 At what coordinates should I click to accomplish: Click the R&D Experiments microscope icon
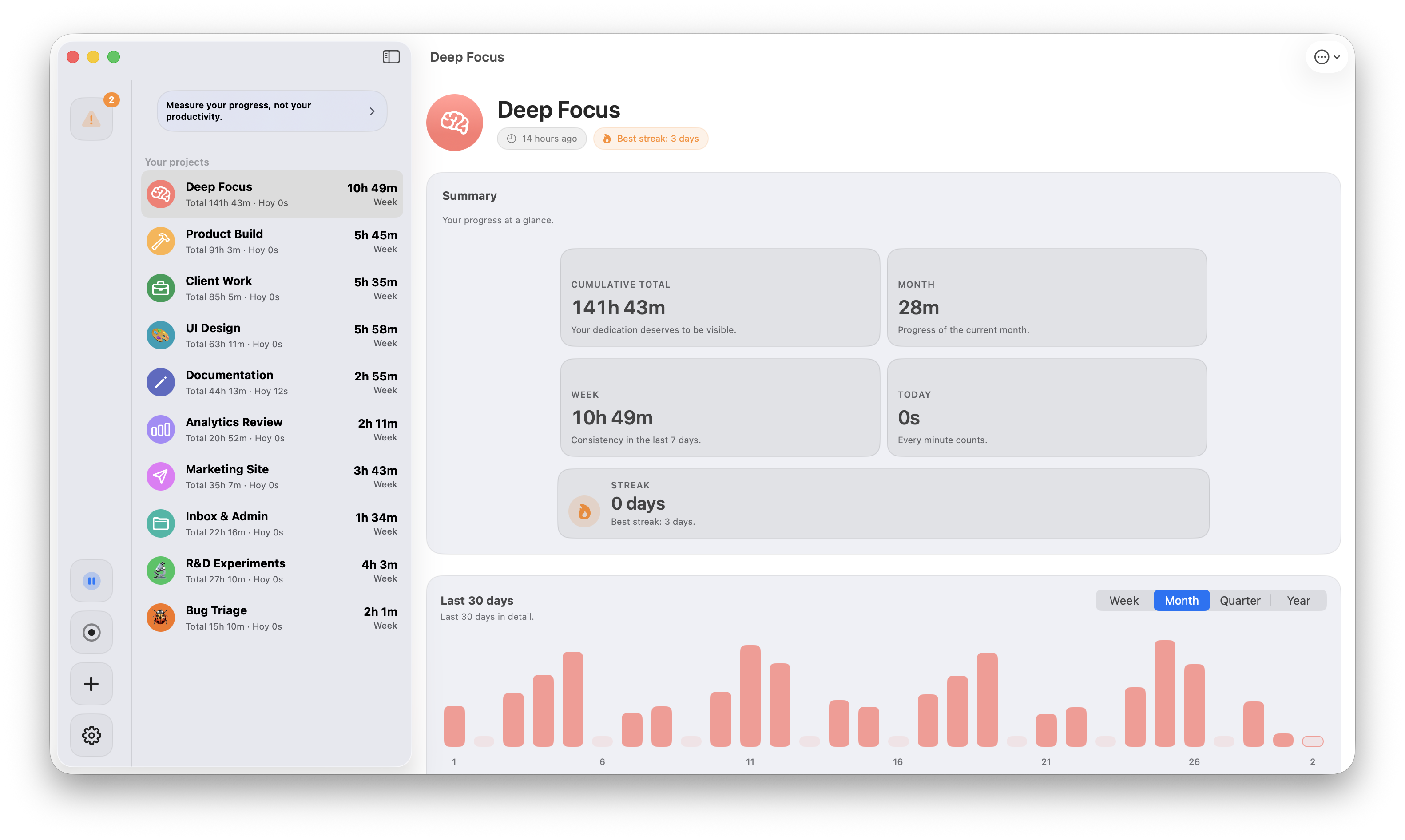coord(161,571)
